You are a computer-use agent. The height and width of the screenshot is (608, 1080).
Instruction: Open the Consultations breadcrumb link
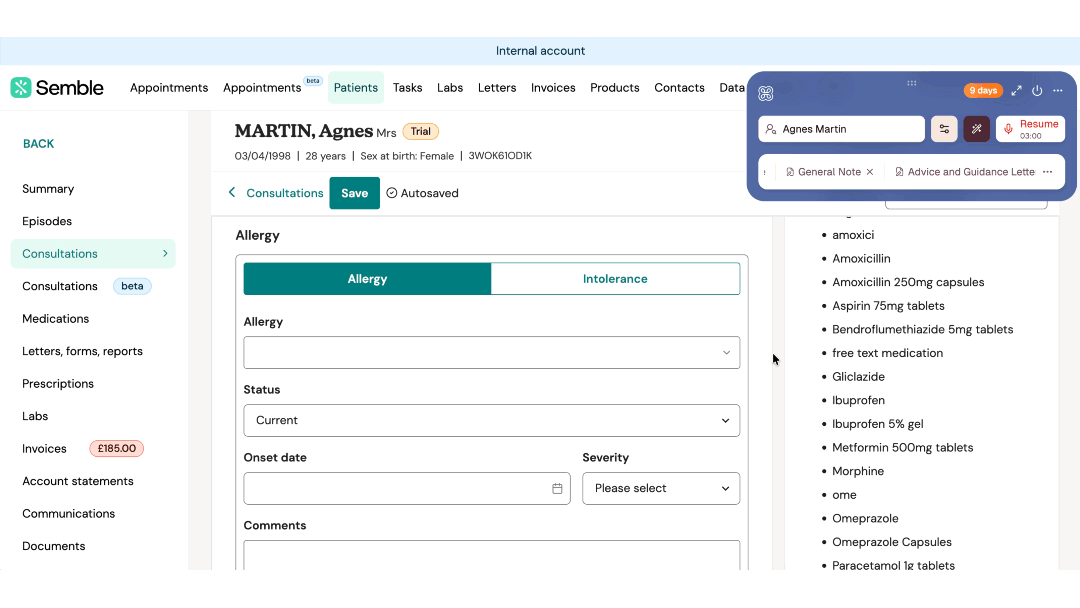(284, 193)
